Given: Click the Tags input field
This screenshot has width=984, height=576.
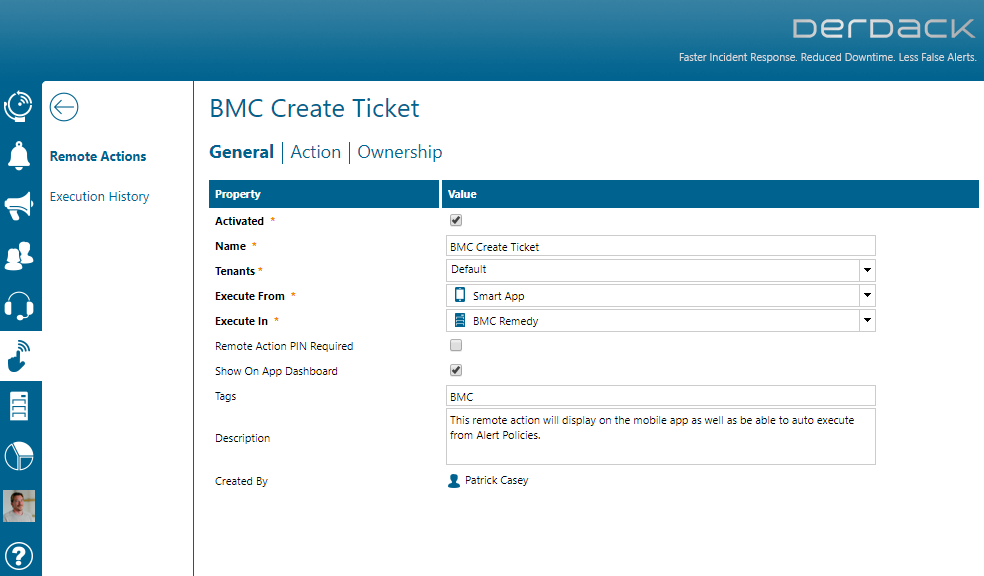Looking at the screenshot, I should [x=661, y=396].
